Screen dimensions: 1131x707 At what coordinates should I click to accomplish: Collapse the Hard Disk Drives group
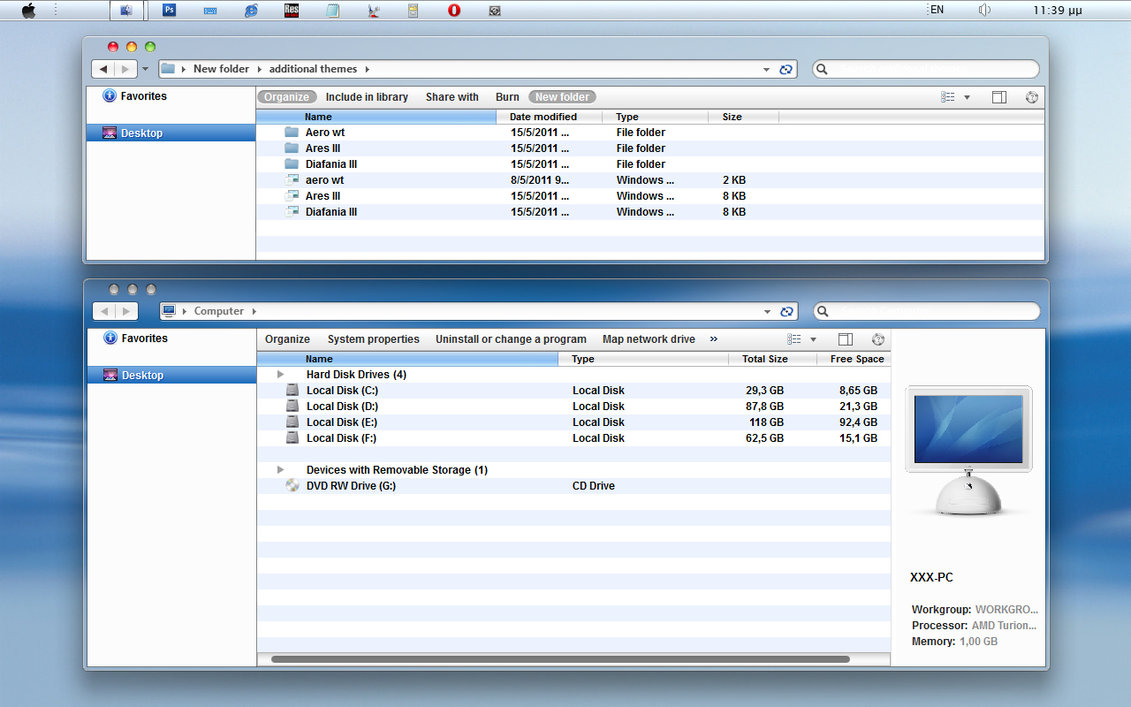pos(281,374)
